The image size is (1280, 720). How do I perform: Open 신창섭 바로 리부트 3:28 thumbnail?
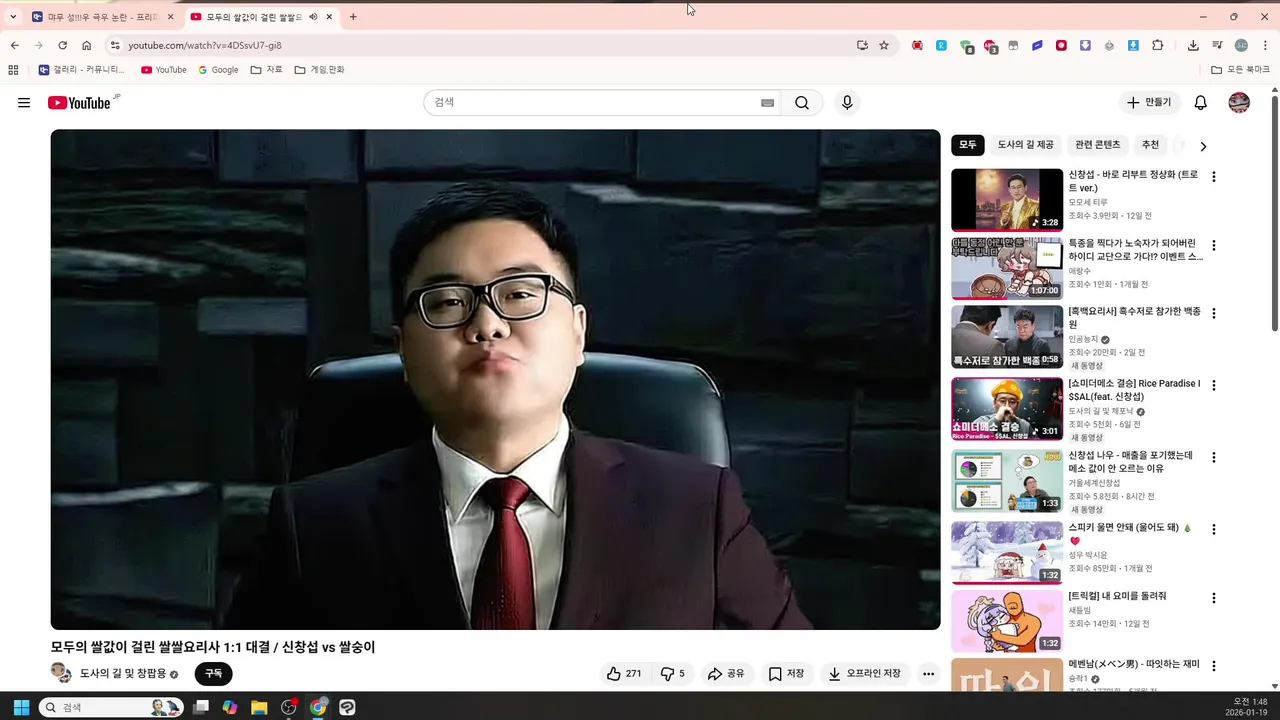click(1007, 200)
